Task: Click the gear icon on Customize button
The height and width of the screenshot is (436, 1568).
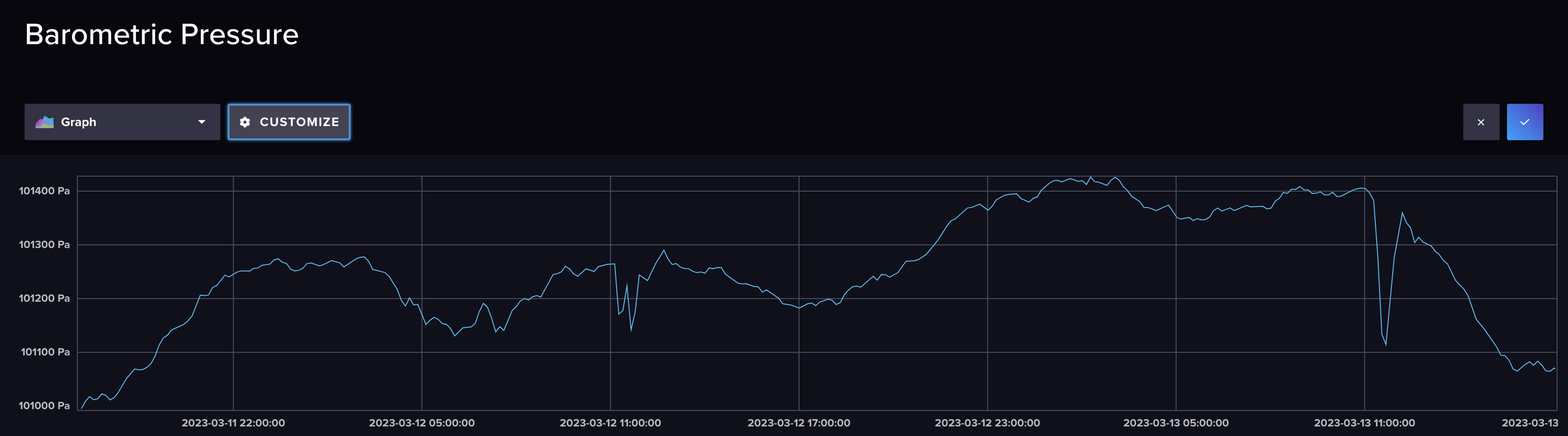Action: pos(244,122)
